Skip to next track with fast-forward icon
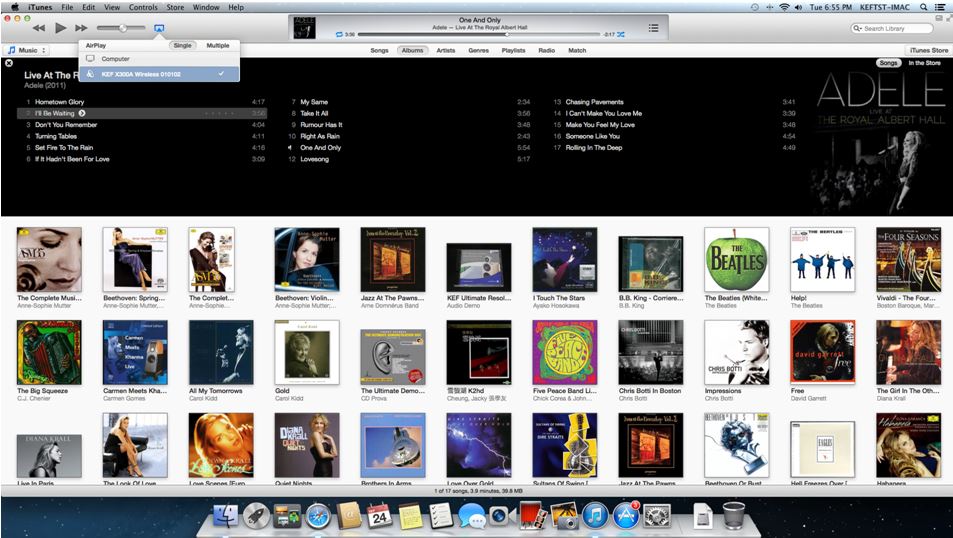The image size is (953, 538). pyautogui.click(x=82, y=28)
